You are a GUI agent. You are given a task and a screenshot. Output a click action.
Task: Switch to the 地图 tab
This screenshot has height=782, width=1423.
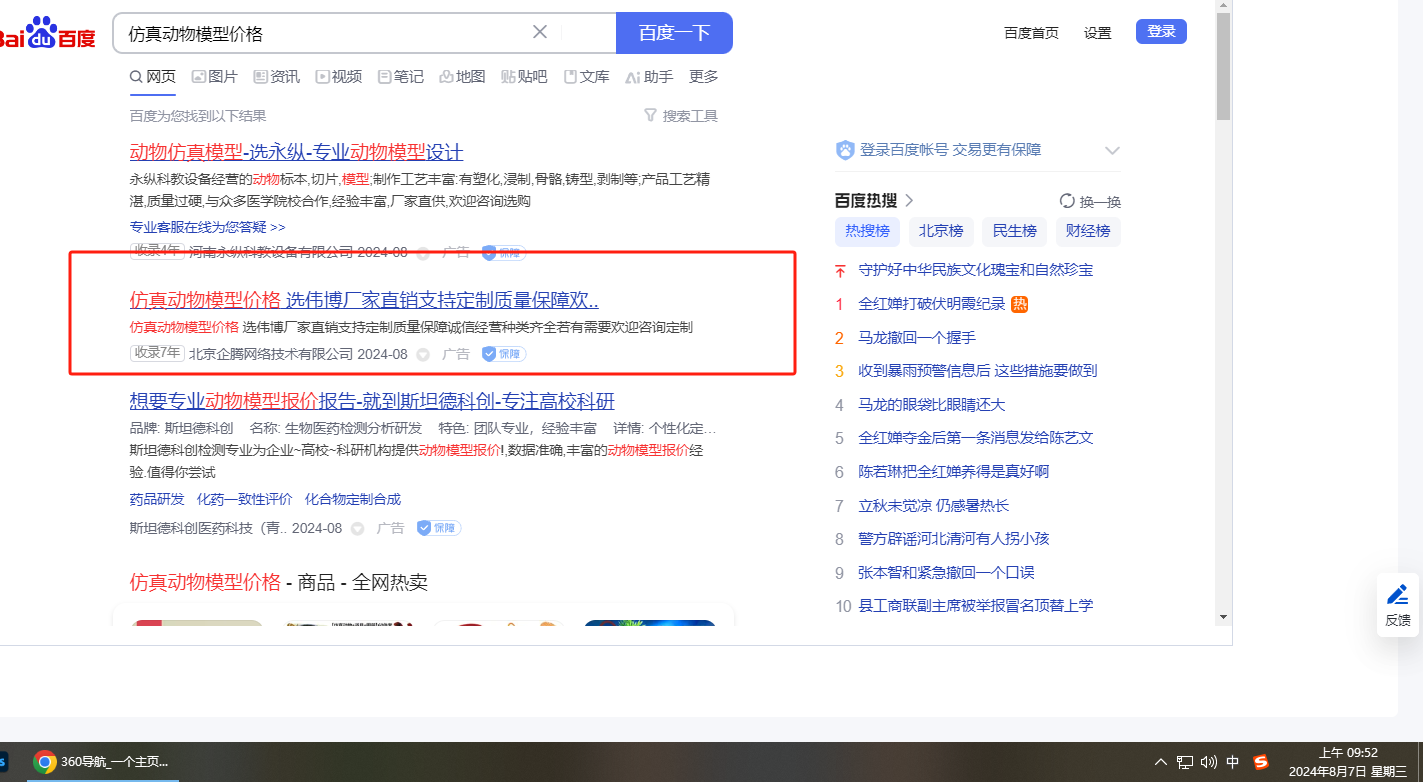(463, 77)
